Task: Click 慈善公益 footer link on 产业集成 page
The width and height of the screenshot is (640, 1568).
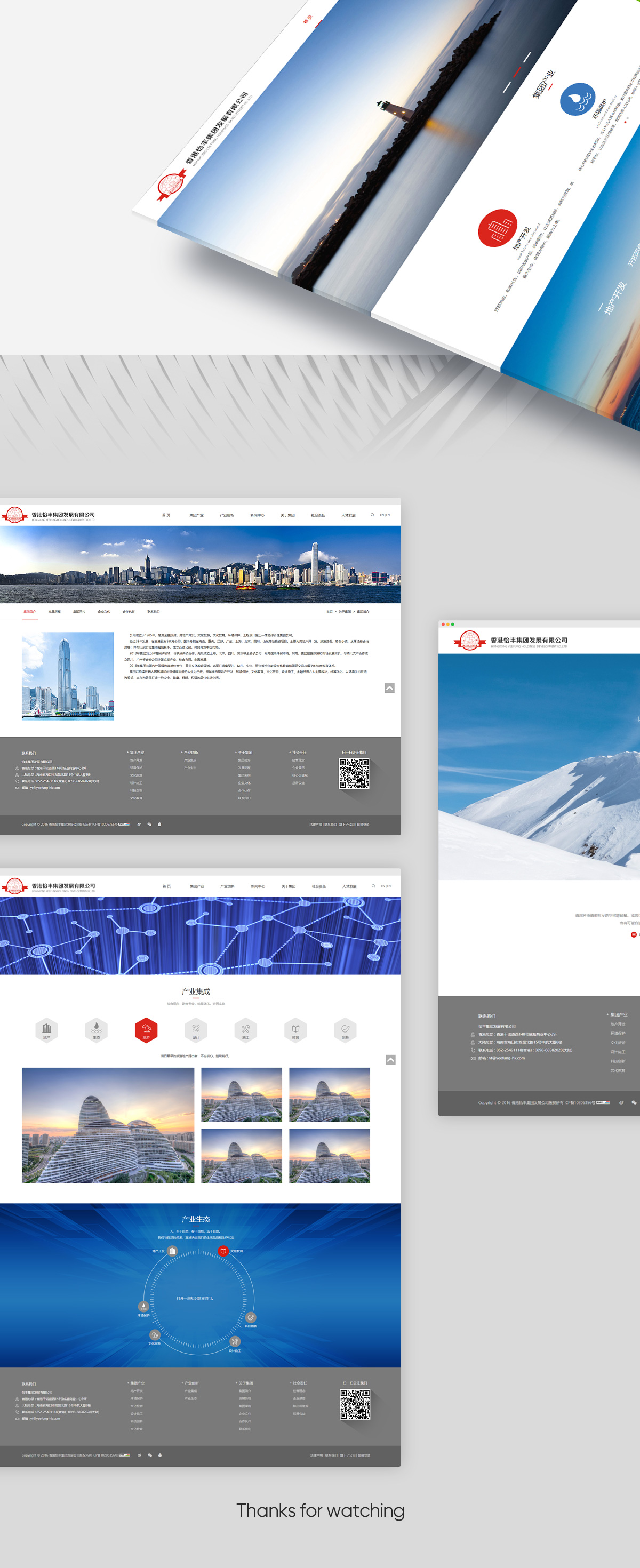Action: 299,1413
